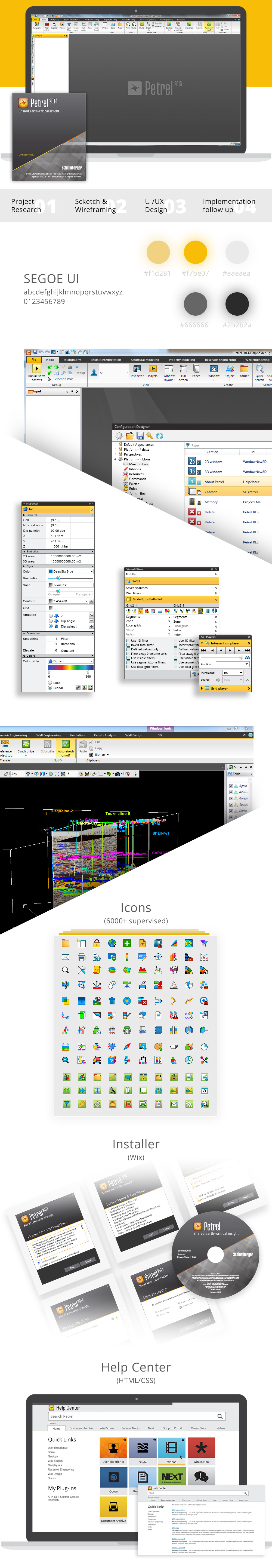Open the Property Modeling ribbon tab

182,359
